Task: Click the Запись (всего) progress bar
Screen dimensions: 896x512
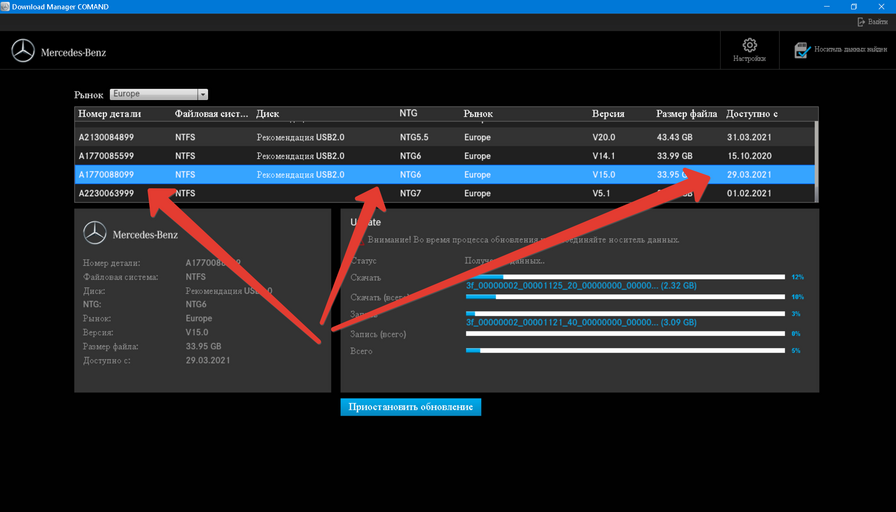Action: coord(625,334)
